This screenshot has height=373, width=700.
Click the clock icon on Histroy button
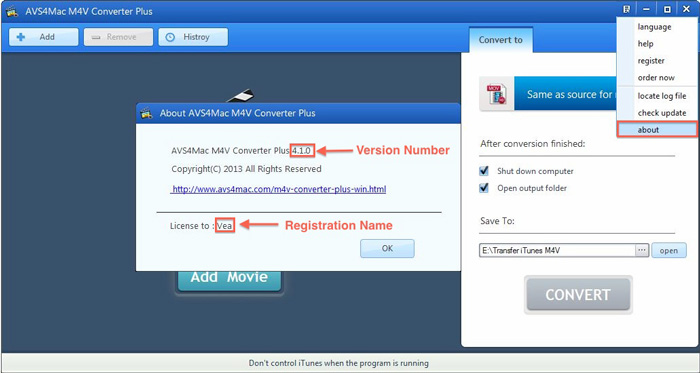170,37
